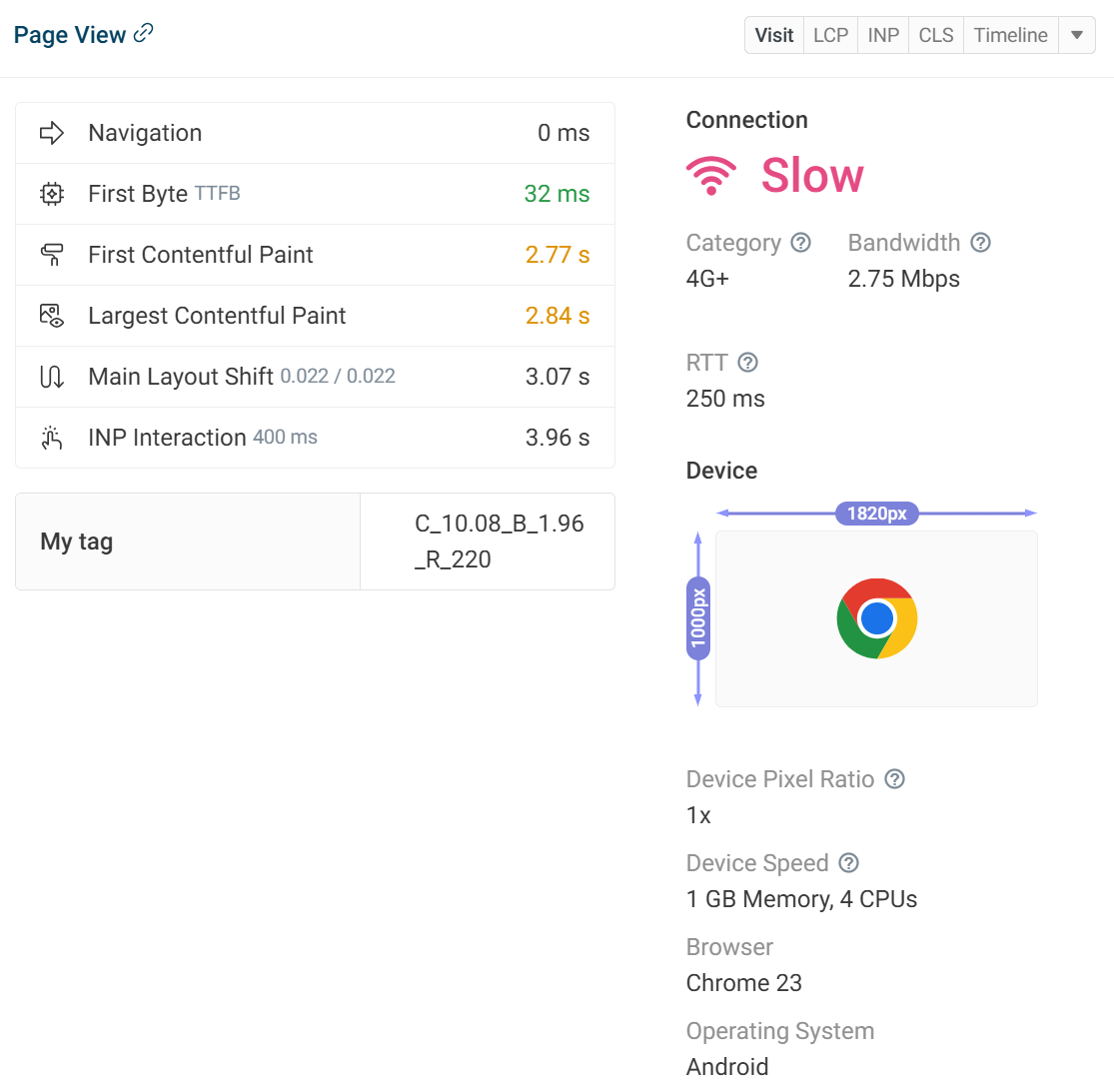This screenshot has height=1092, width=1114.
Task: Click the Device Pixel Ratio help icon
Action: (895, 779)
